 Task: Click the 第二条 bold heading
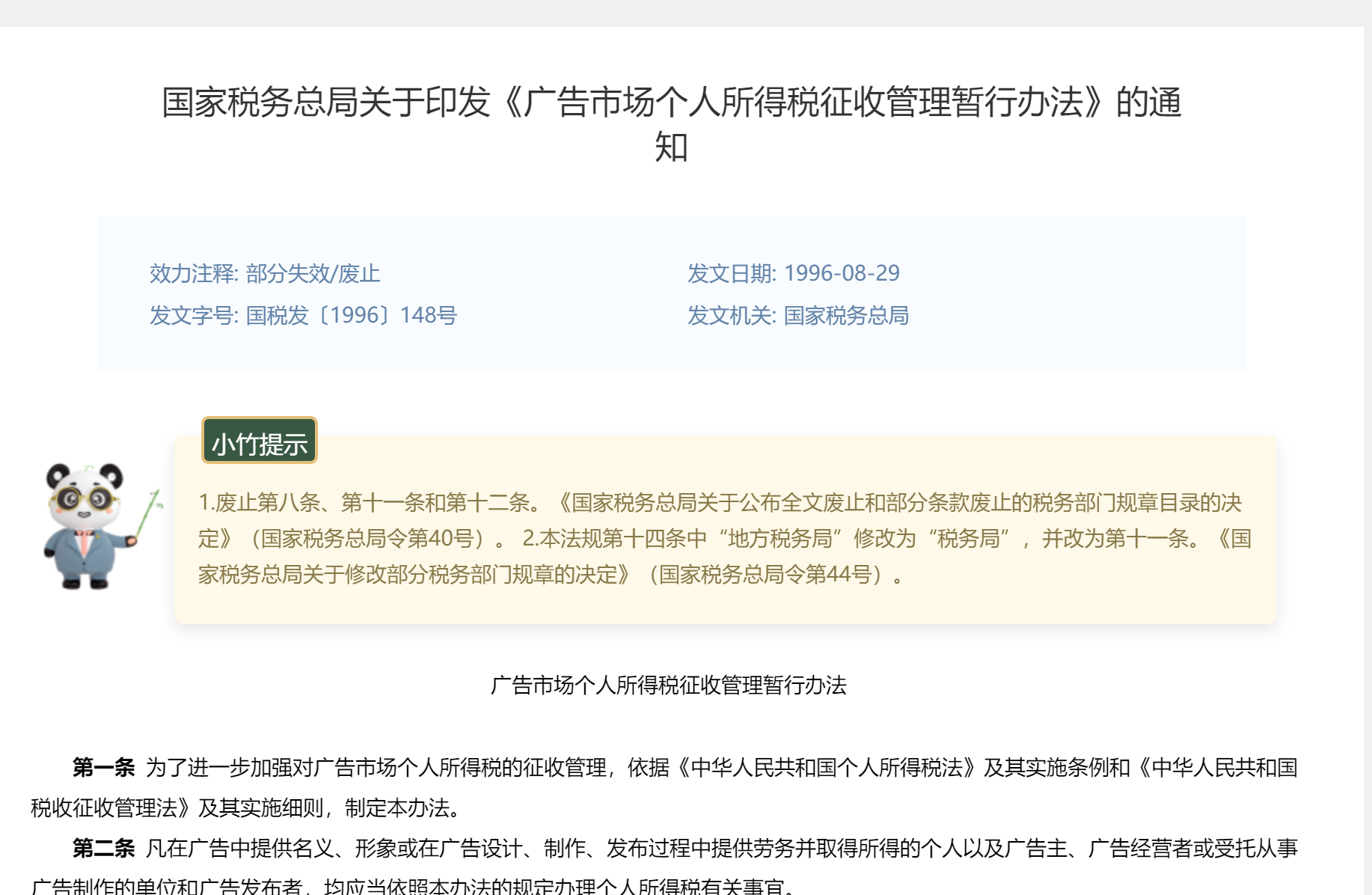point(103,849)
